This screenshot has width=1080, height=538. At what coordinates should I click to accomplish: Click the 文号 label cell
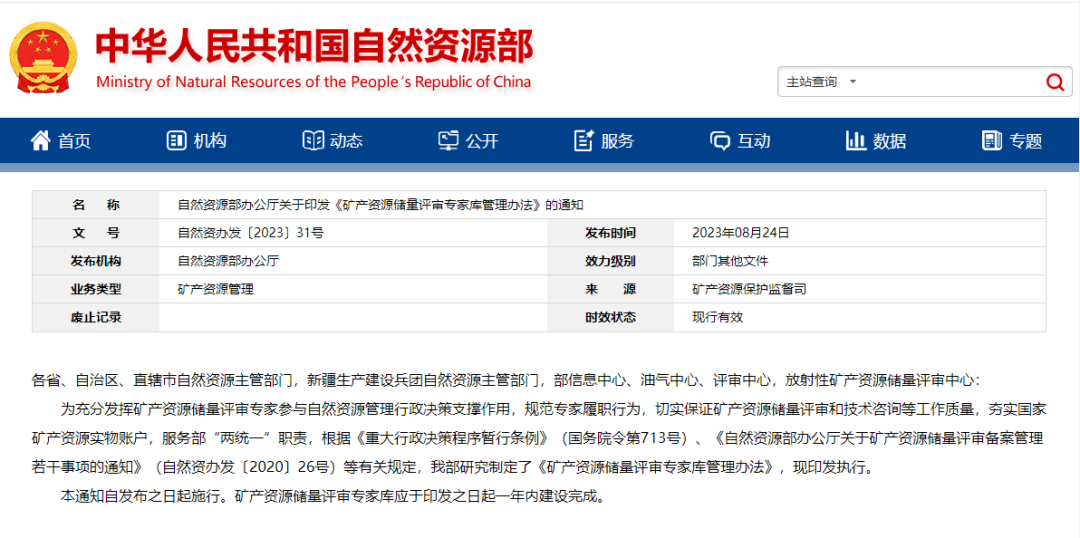tap(96, 233)
